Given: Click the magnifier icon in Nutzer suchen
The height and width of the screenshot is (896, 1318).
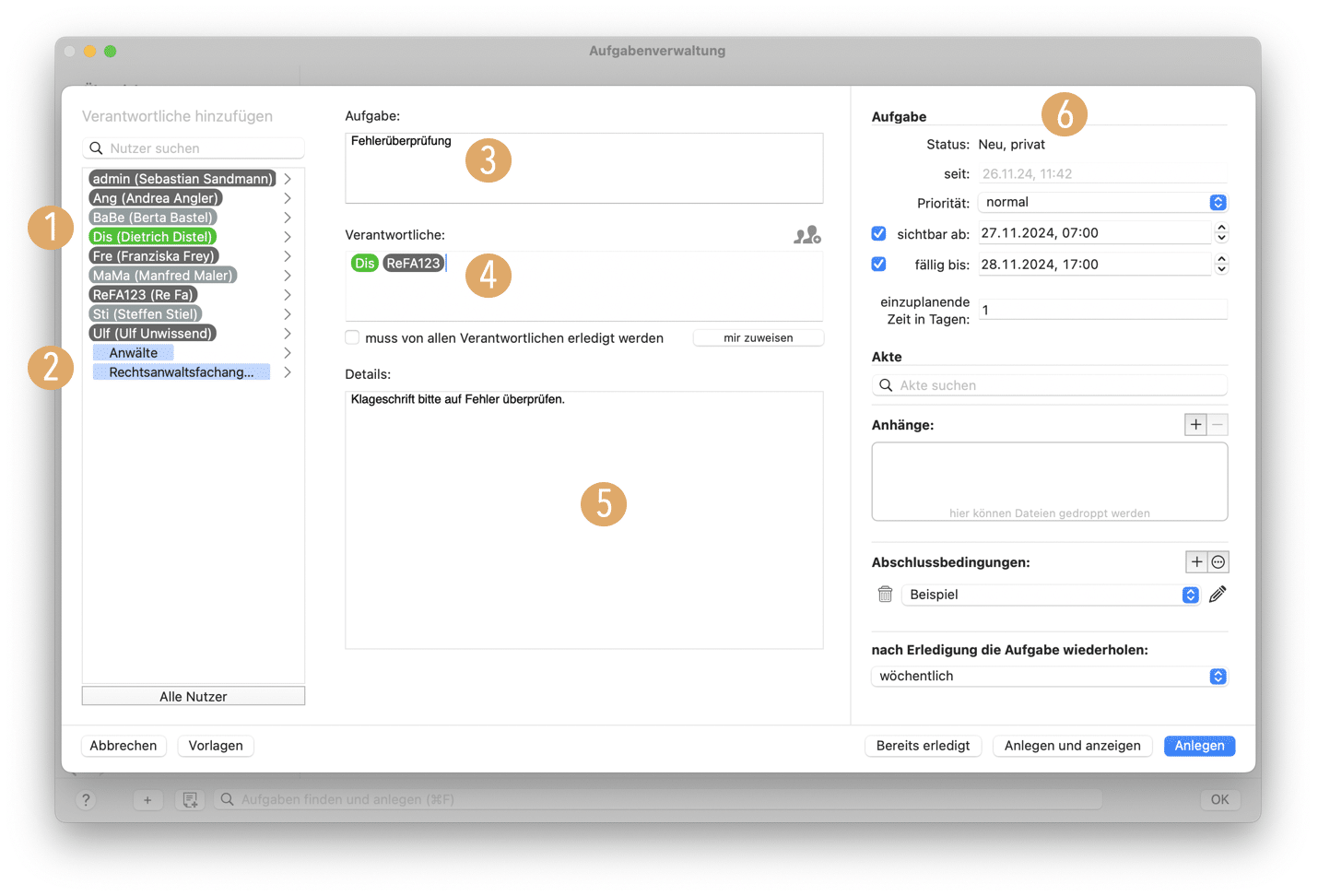Looking at the screenshot, I should pos(96,148).
